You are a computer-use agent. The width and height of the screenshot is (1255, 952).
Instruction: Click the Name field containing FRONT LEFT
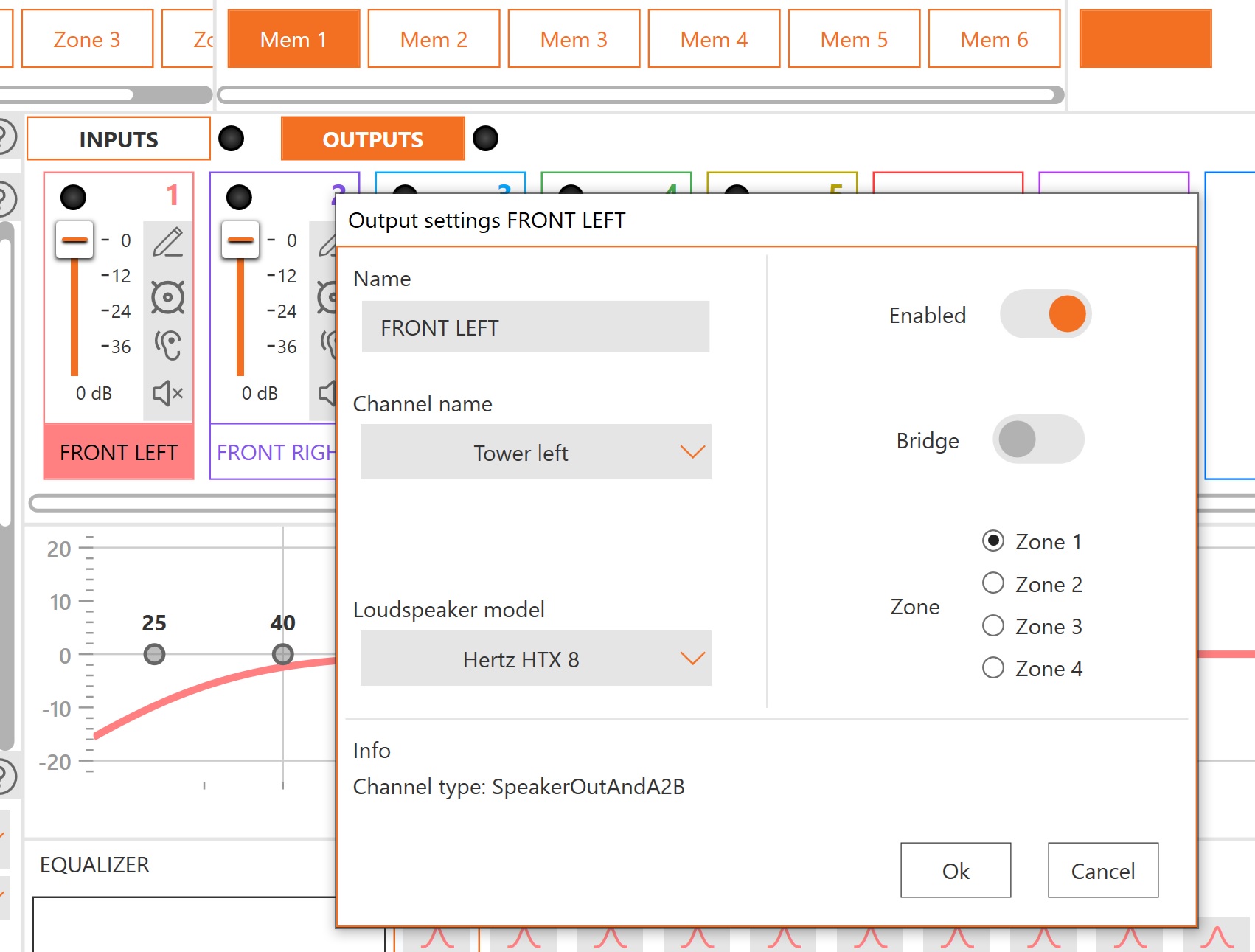click(x=535, y=327)
